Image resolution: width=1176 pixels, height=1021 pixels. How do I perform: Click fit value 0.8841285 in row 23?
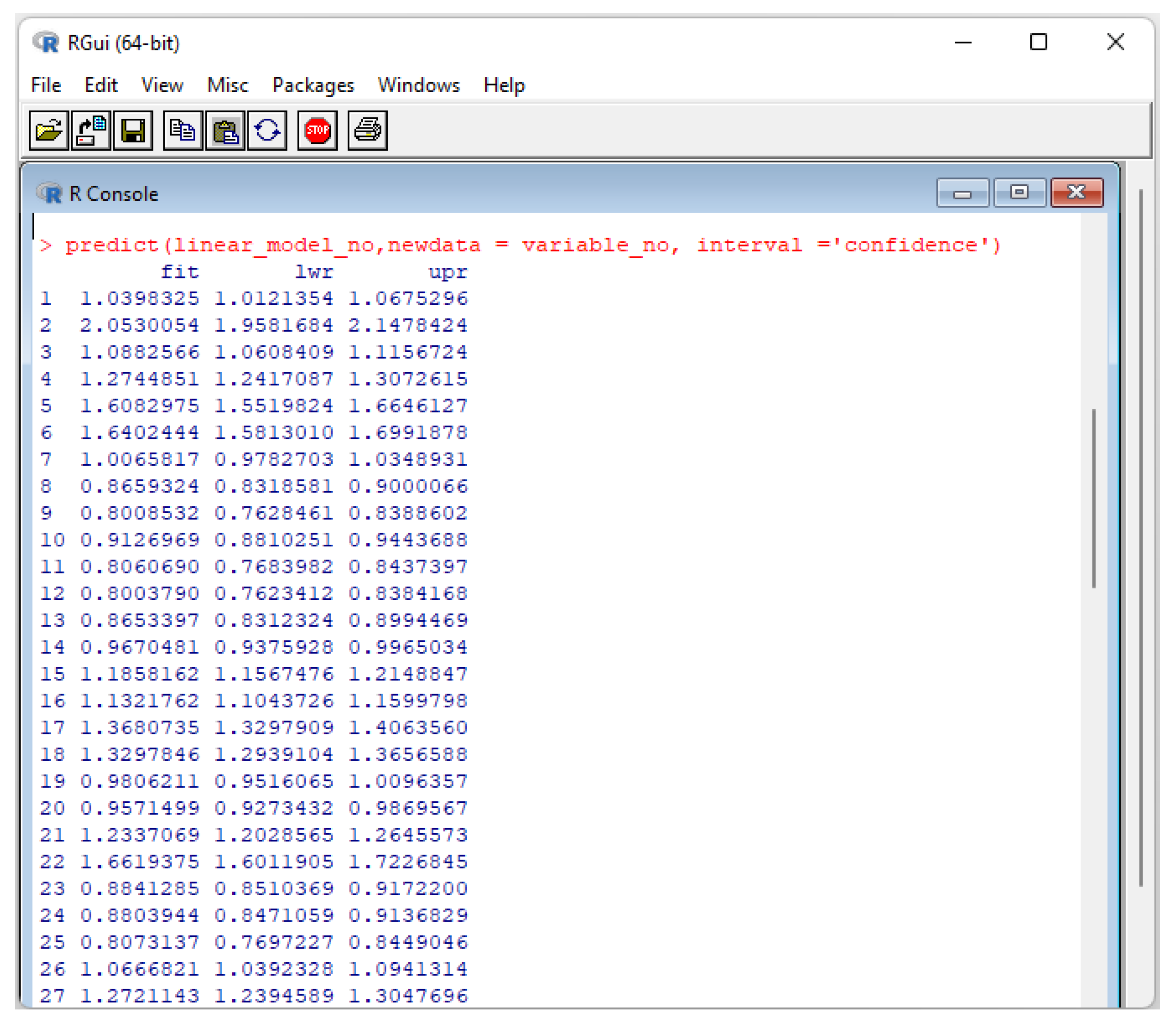tap(140, 889)
